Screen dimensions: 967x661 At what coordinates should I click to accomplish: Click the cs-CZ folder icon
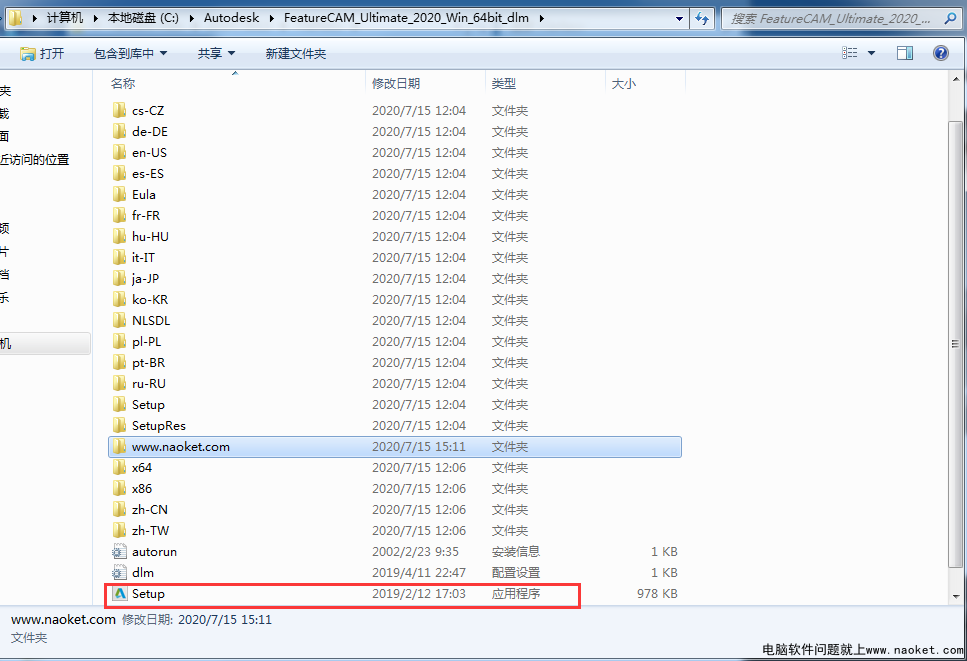click(120, 110)
